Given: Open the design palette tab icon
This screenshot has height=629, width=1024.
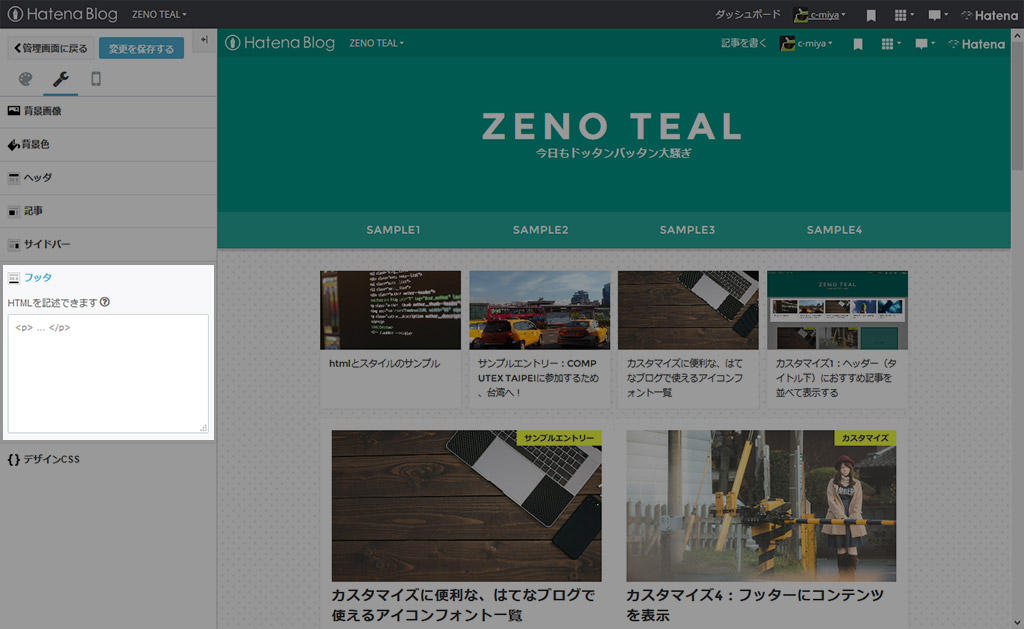Looking at the screenshot, I should coord(25,79).
